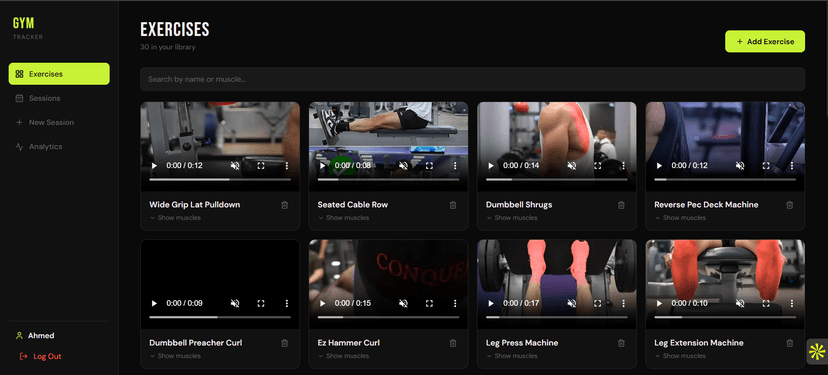
Task: Expand Show muscles for Ez Hammer Curl
Action: click(x=344, y=356)
